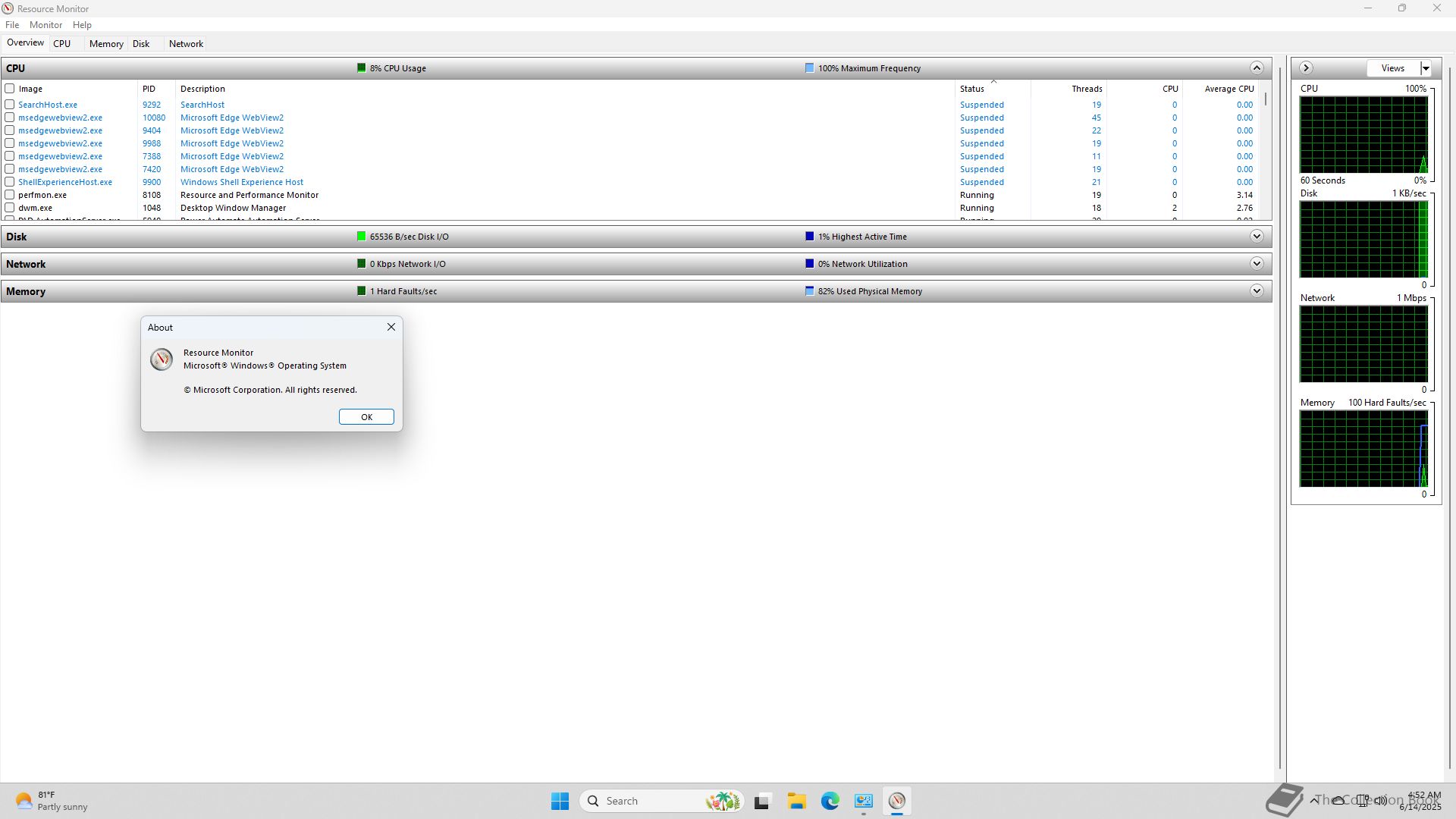The height and width of the screenshot is (819, 1456).
Task: Check the perfmon.exe process checkbox
Action: pyautogui.click(x=10, y=195)
